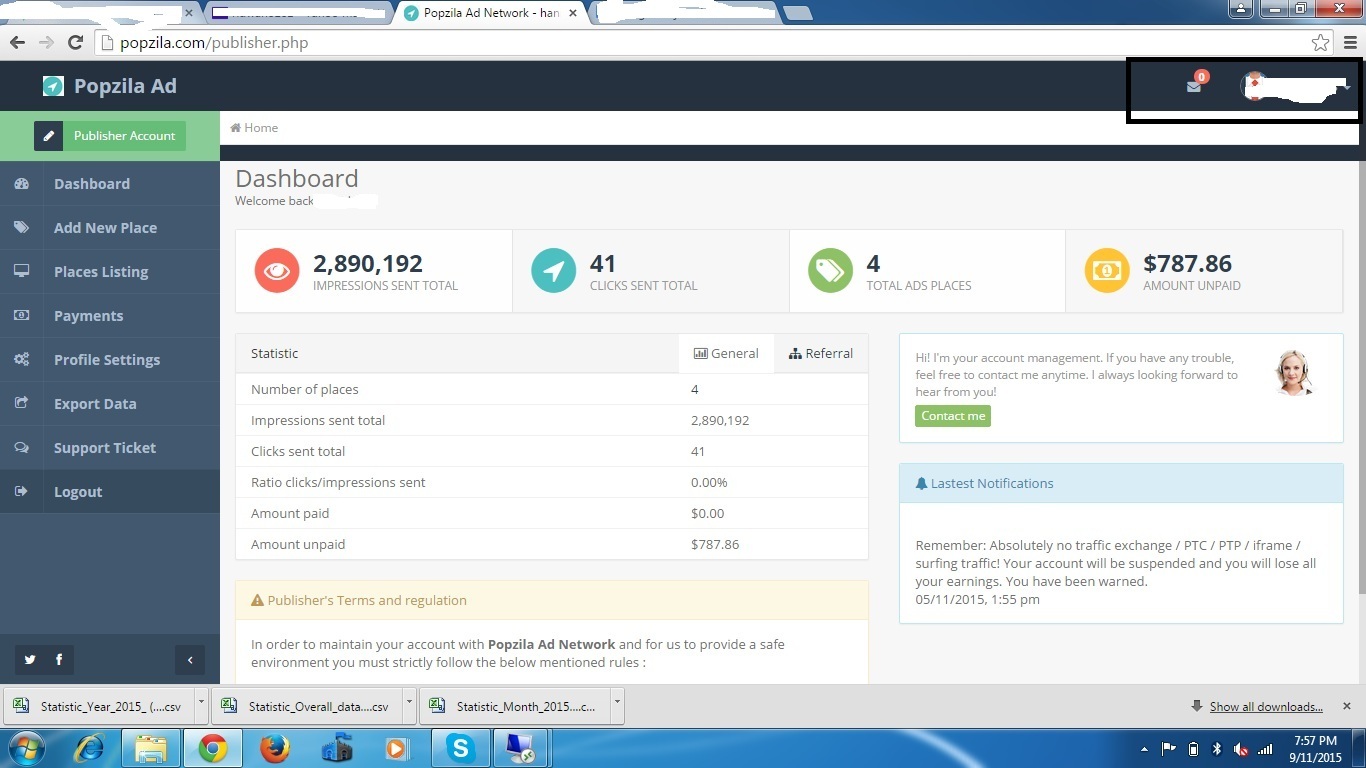Click the 'Amount paid' $0.00 row
Screen dimensions: 1366x768
coord(552,513)
